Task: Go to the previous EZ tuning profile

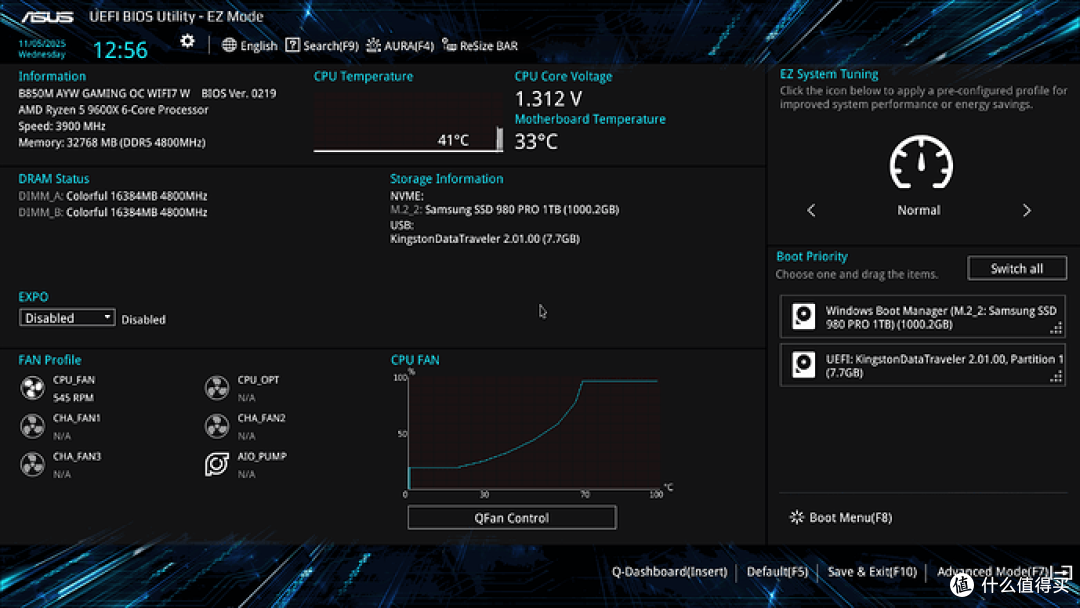Action: coord(811,210)
